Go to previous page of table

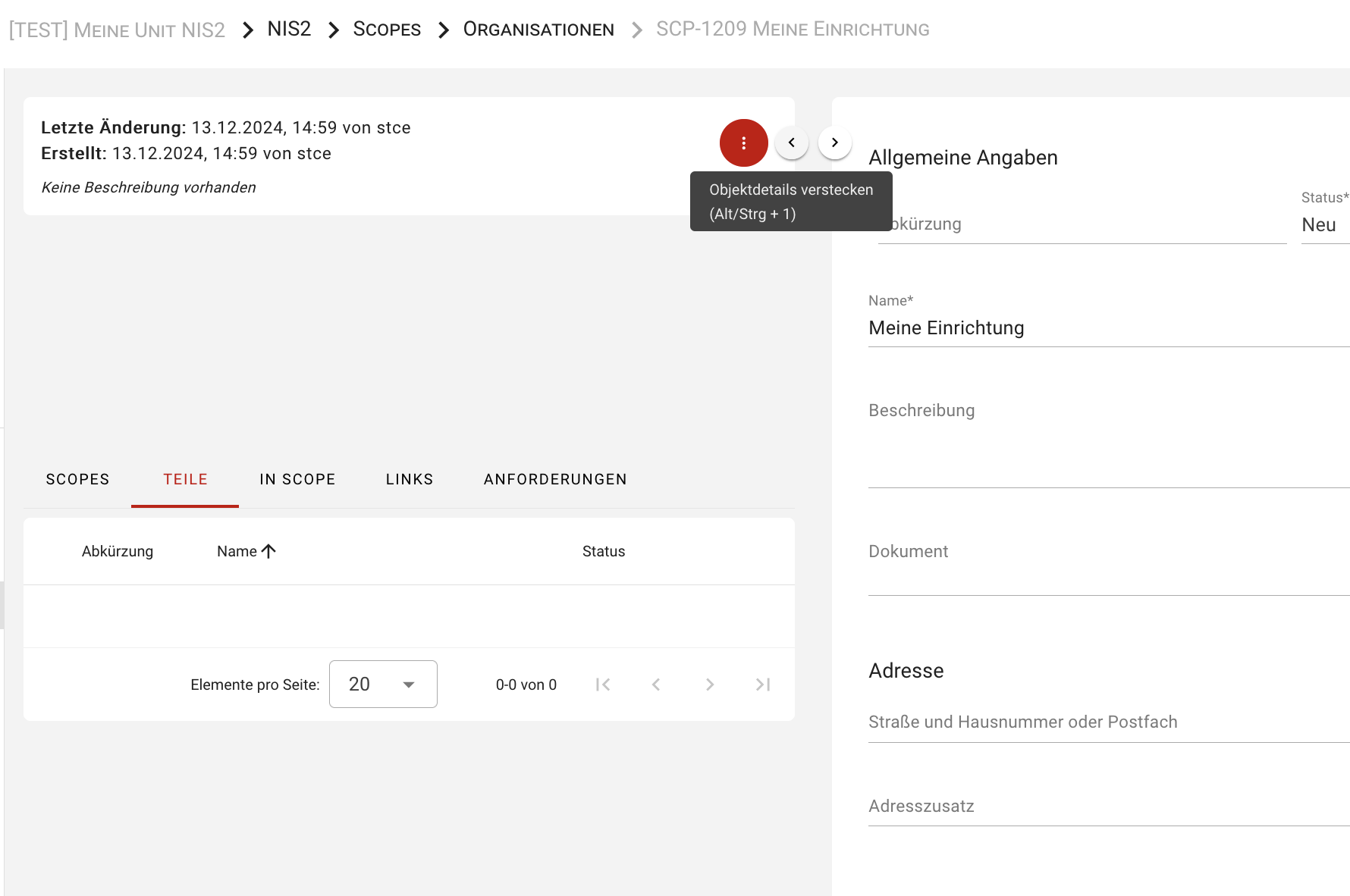656,685
